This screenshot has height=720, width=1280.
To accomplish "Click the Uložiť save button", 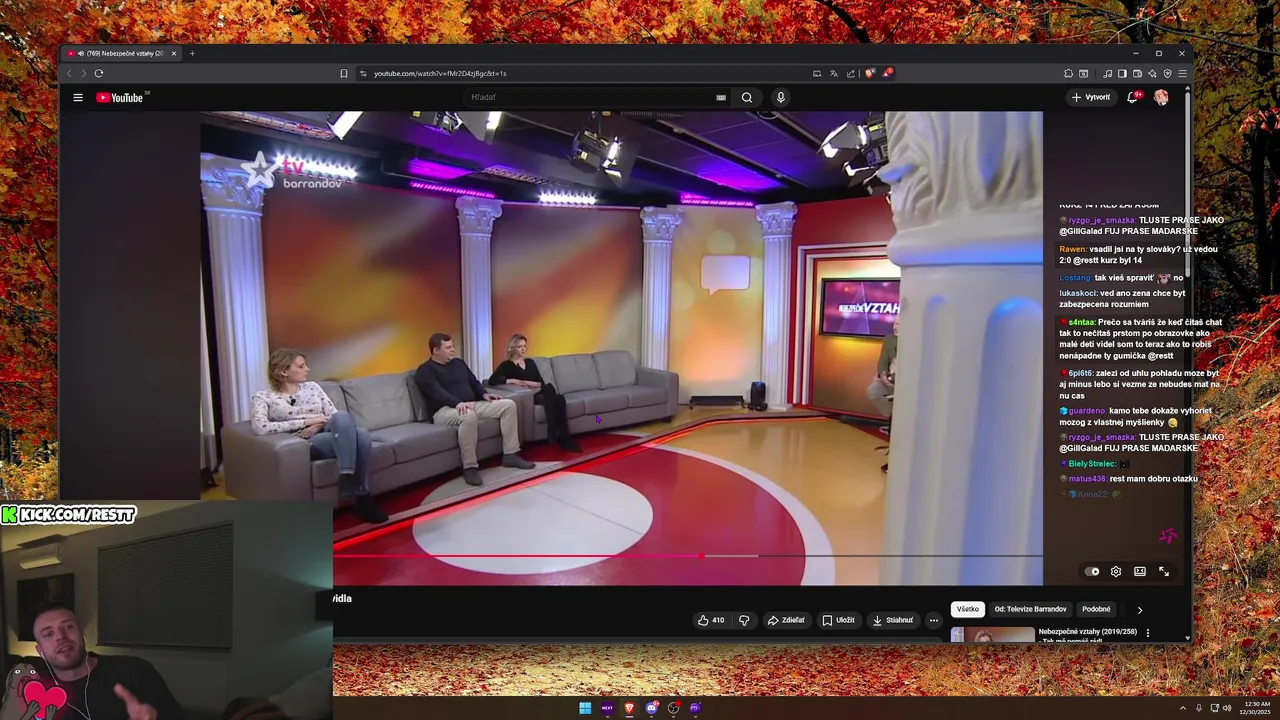I will (839, 620).
